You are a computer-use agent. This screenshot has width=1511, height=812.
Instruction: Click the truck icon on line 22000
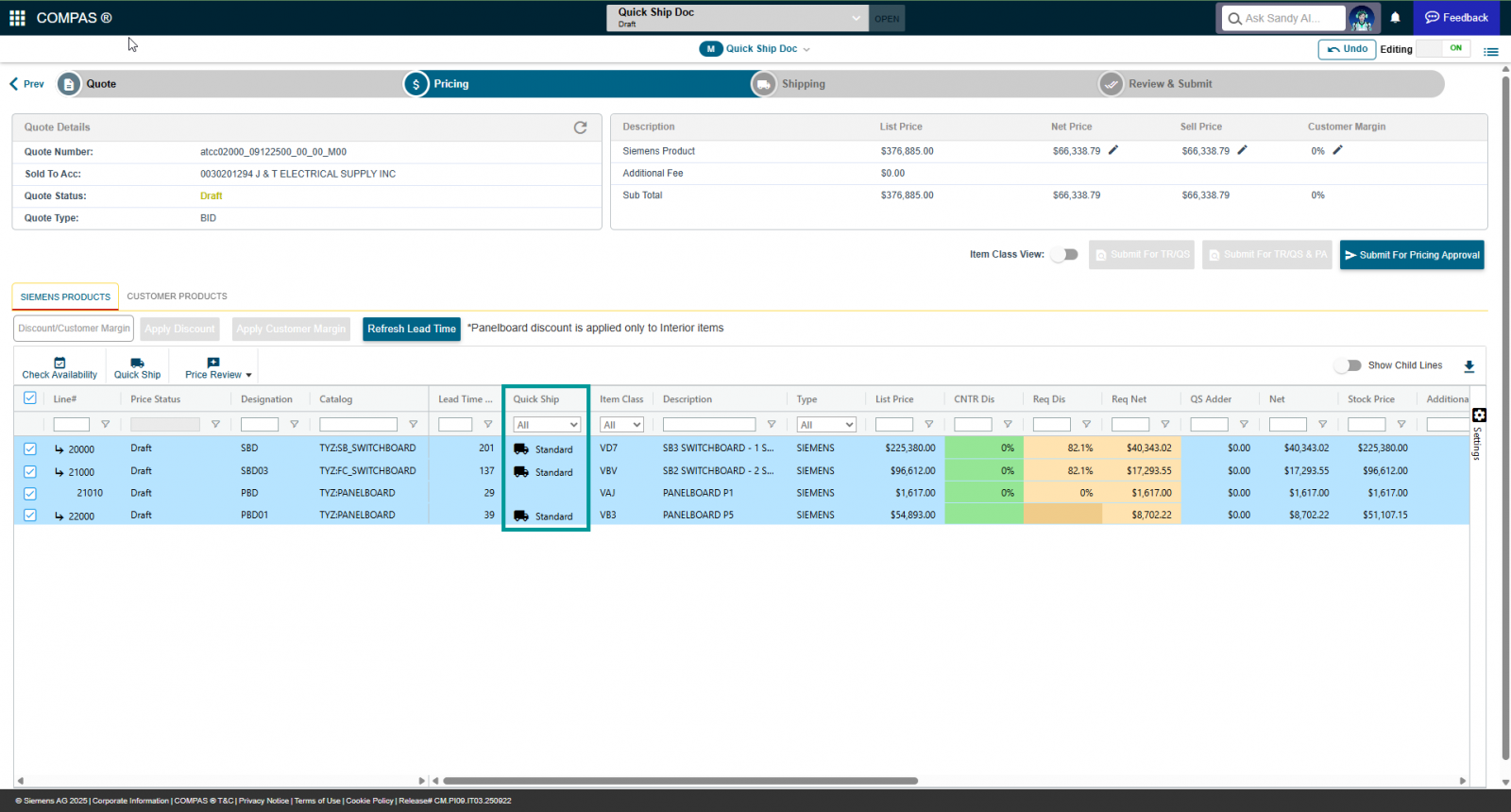521,516
